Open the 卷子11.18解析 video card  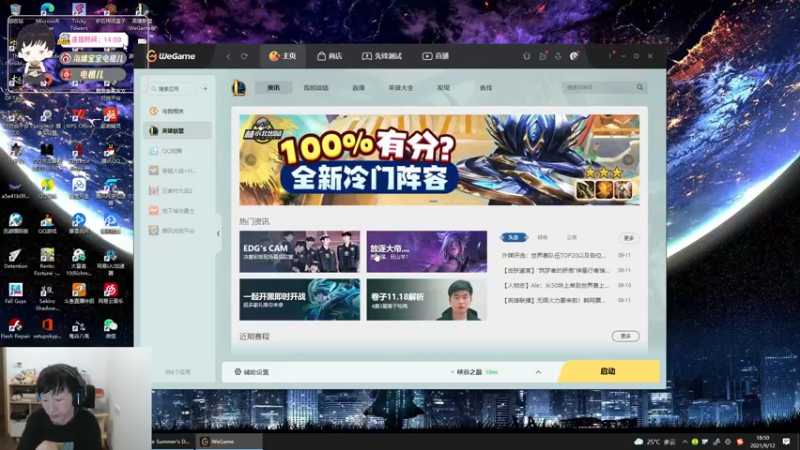coord(427,299)
